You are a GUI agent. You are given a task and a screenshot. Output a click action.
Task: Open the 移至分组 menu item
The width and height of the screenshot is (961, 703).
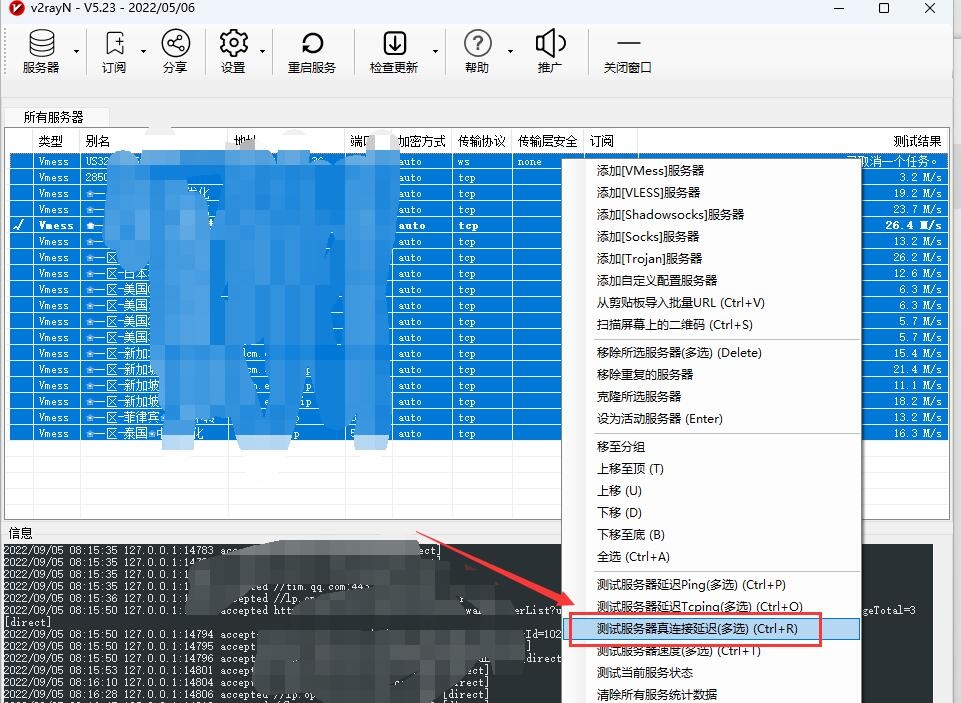coord(621,447)
